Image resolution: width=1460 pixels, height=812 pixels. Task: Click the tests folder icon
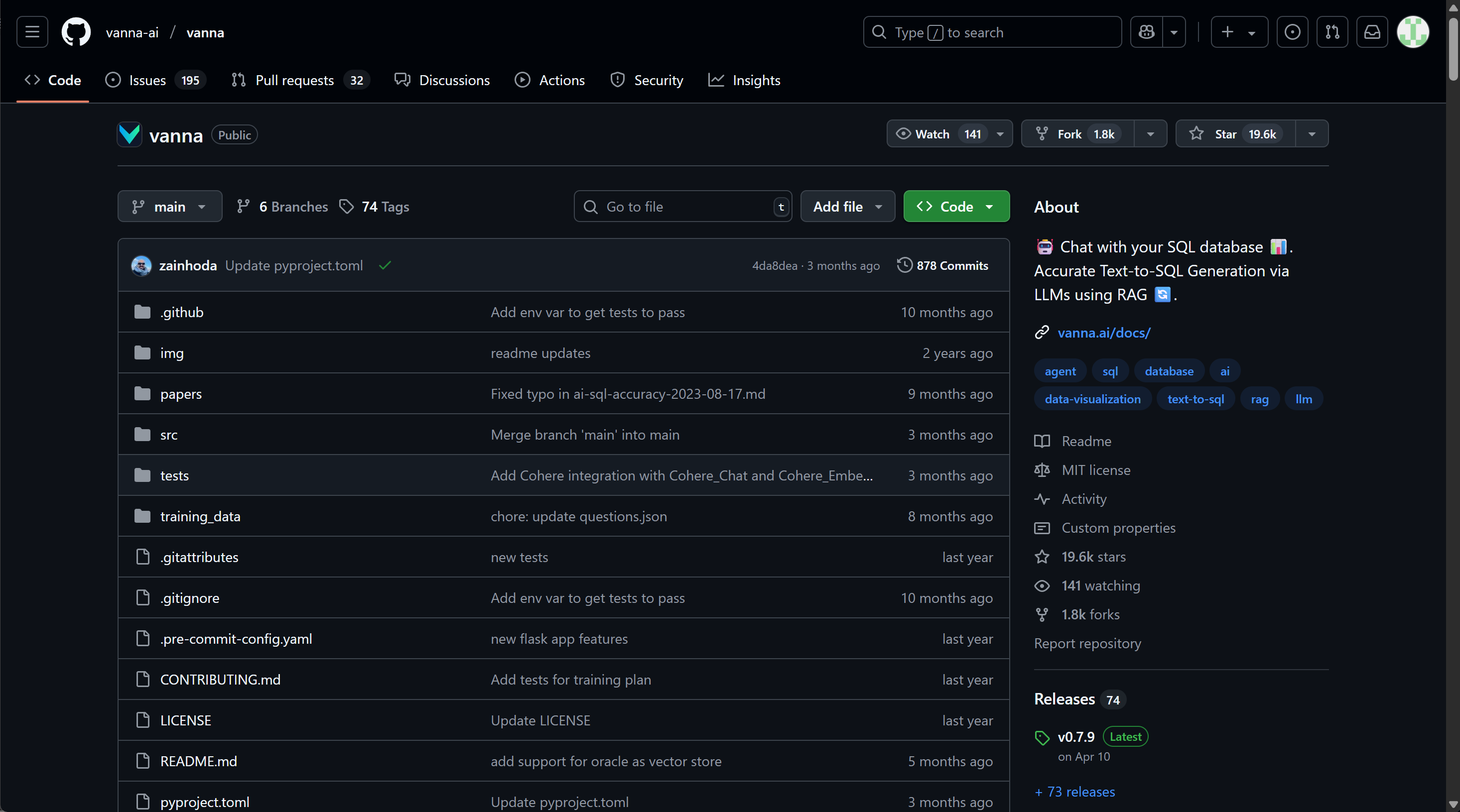tap(142, 475)
